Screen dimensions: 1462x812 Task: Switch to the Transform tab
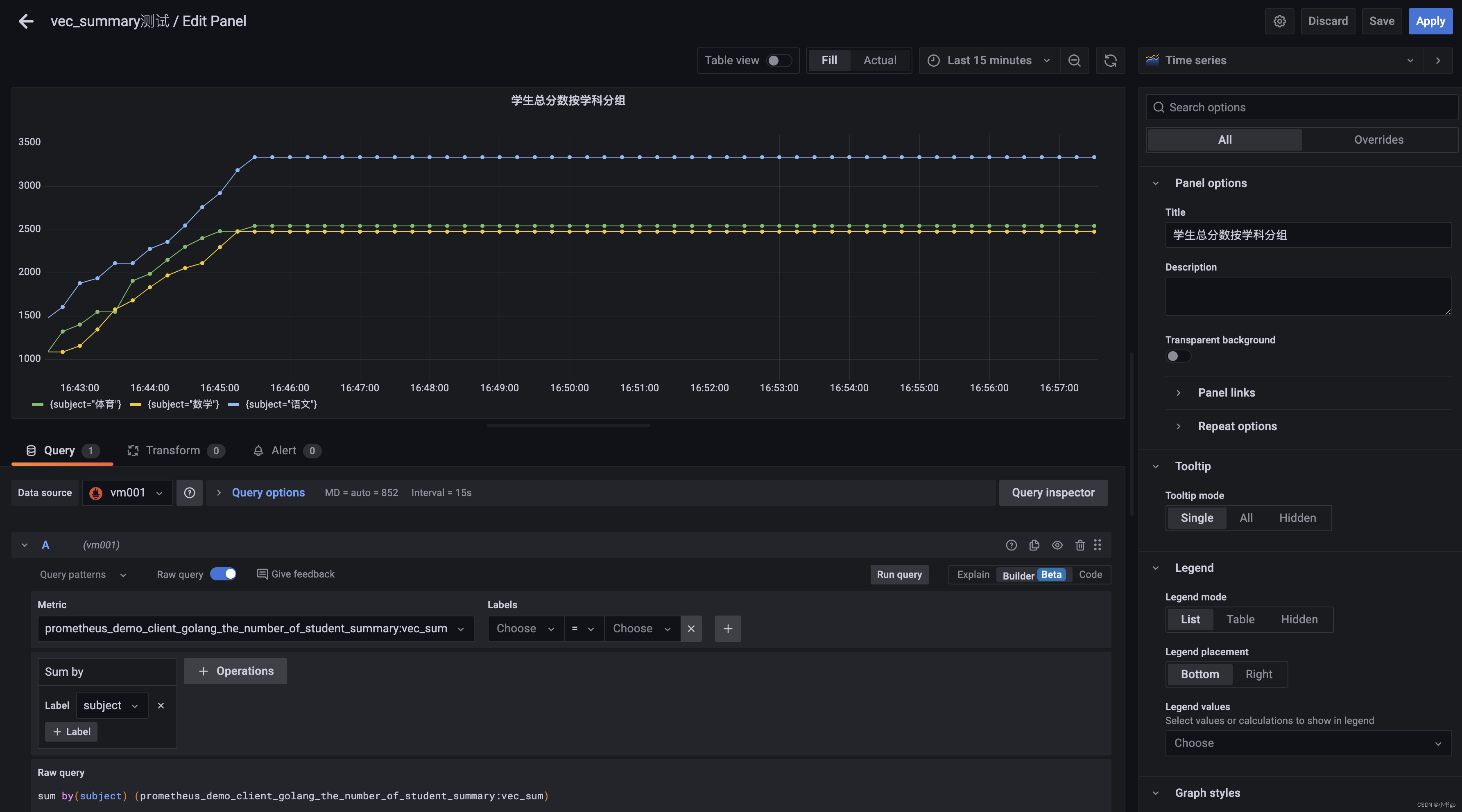tap(172, 450)
